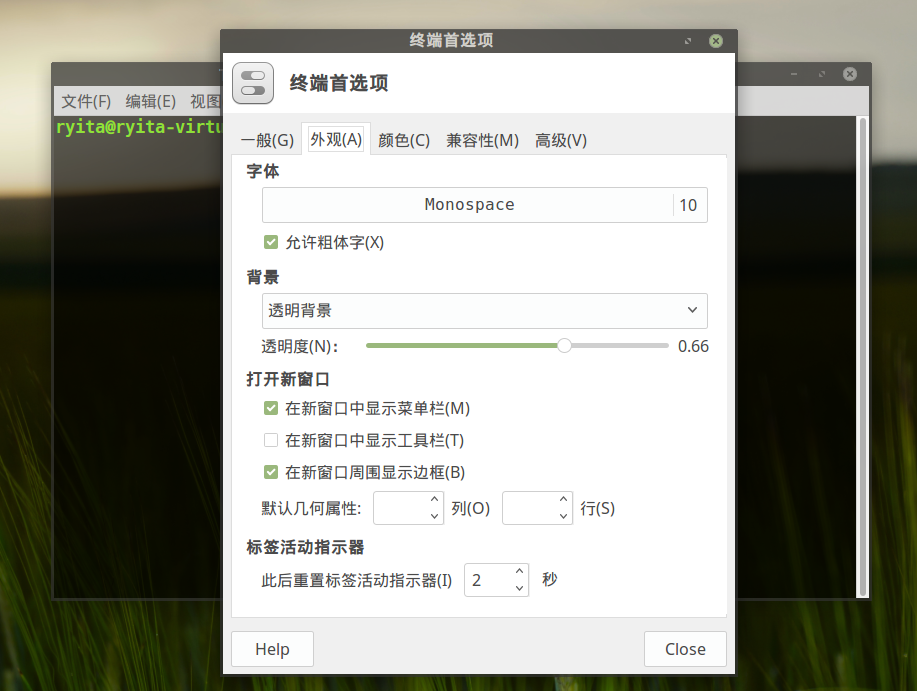Viewport: 917px width, 691px height.
Task: Click the 字体 section heading
Action: coord(263,171)
